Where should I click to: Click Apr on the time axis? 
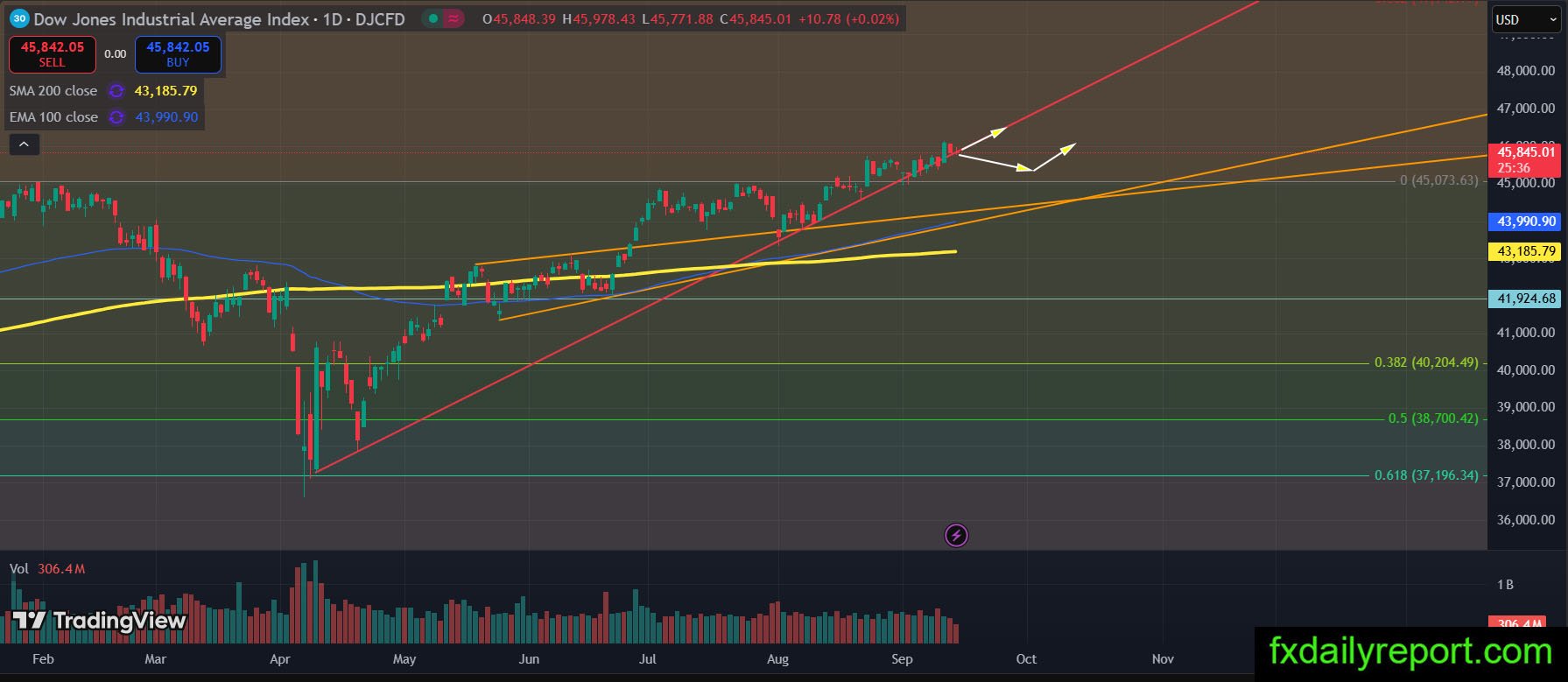[x=280, y=659]
